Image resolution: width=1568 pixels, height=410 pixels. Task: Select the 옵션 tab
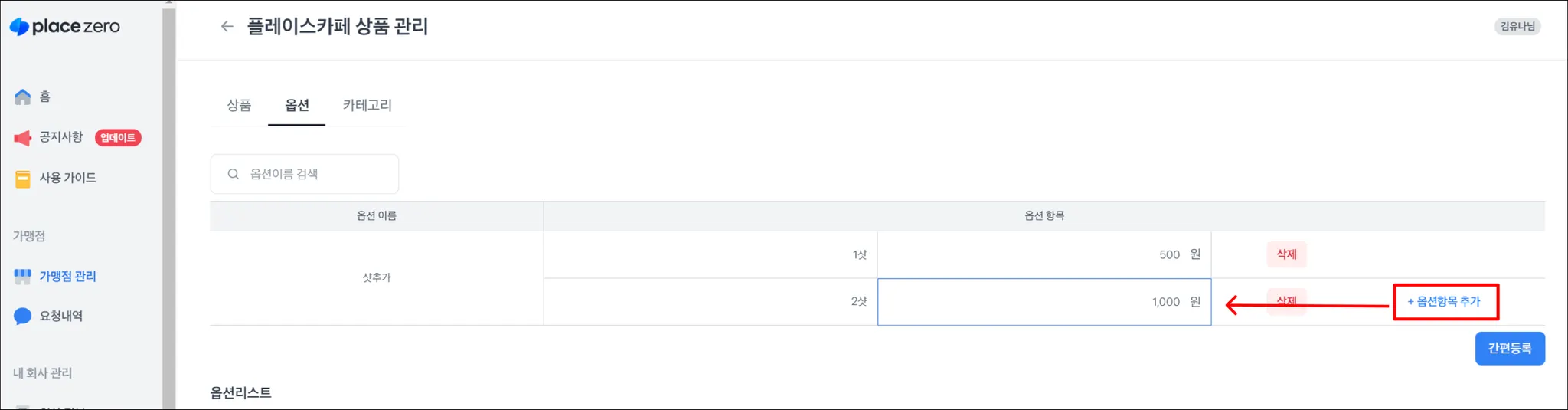(297, 105)
